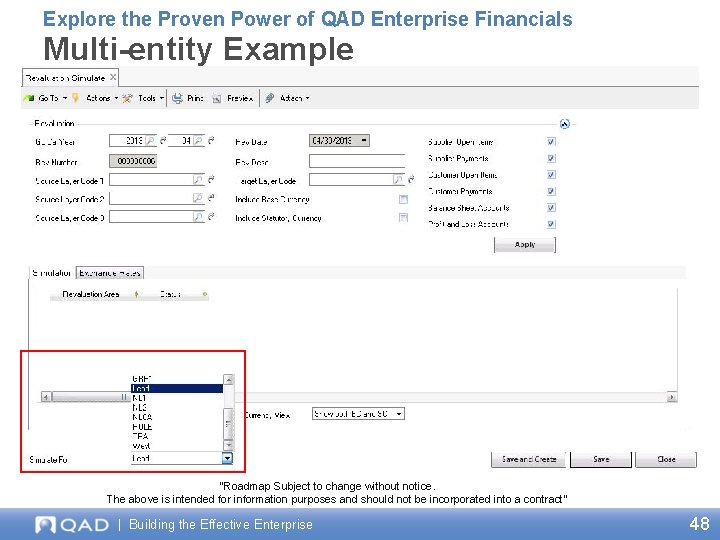Viewport: 720px width, 540px height.
Task: Click the entity list's scroll-down arrow
Action: coord(228,445)
